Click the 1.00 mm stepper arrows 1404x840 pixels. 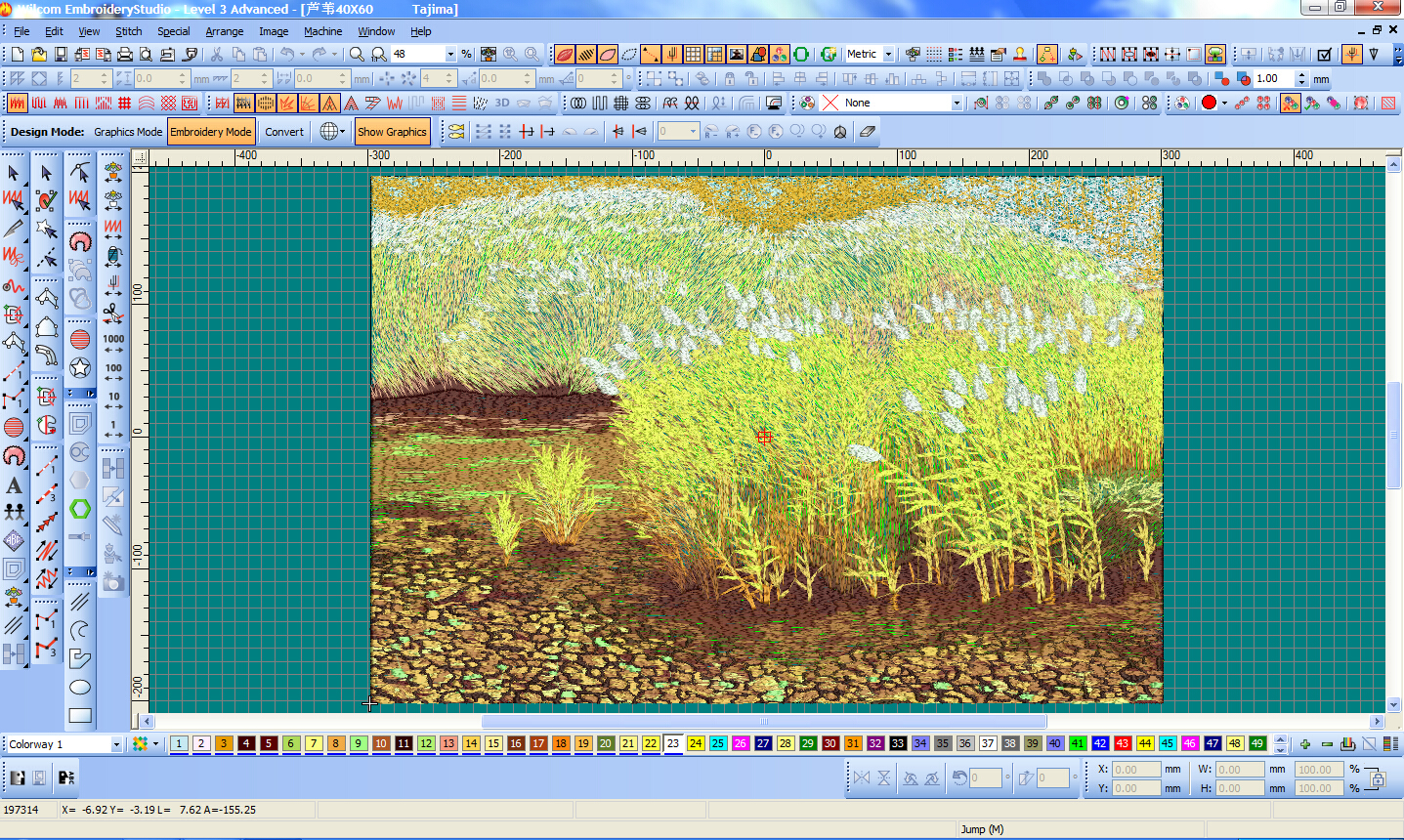[x=1301, y=78]
